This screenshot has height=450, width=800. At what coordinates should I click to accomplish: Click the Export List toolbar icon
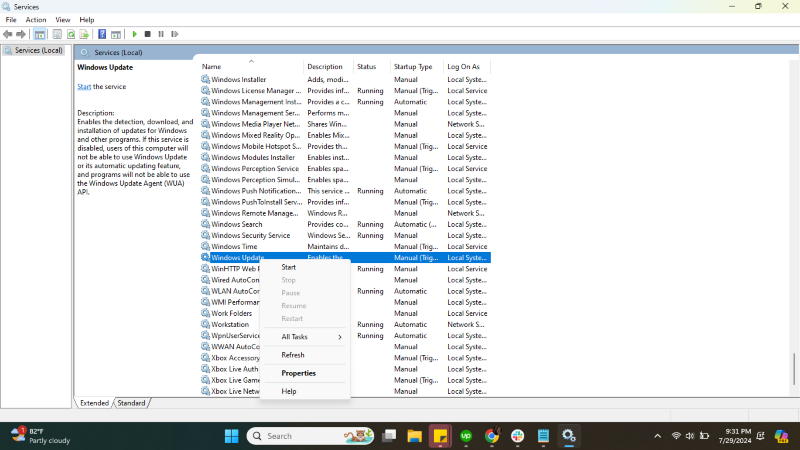pos(84,34)
